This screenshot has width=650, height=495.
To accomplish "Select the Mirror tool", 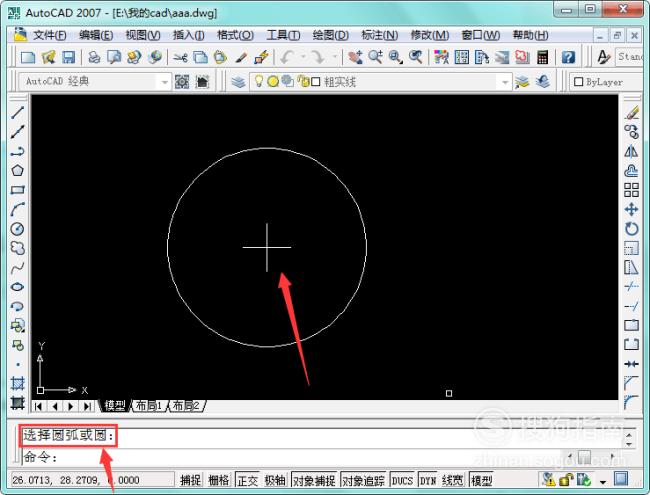I will tap(631, 151).
